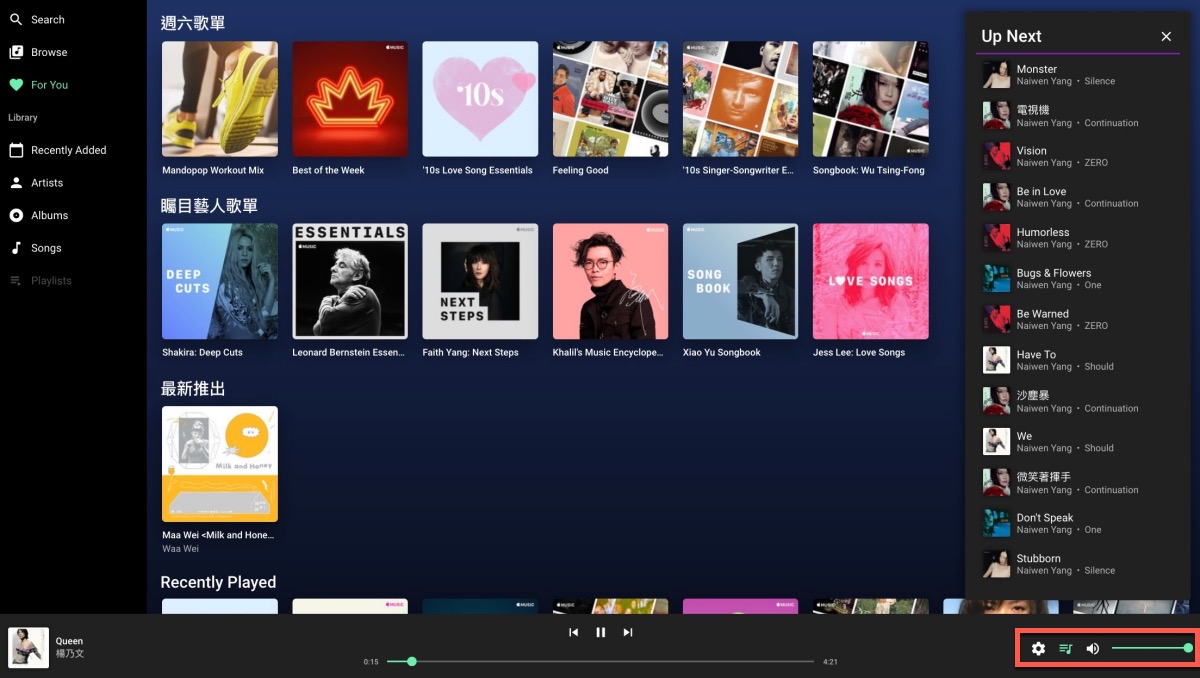
Task: Click the Xiao Yu Songbook title
Action: point(721,352)
